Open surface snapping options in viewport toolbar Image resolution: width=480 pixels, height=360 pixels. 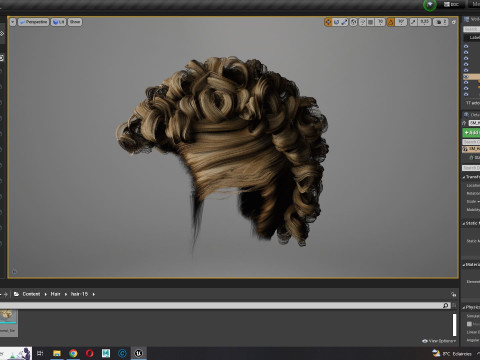(362, 22)
